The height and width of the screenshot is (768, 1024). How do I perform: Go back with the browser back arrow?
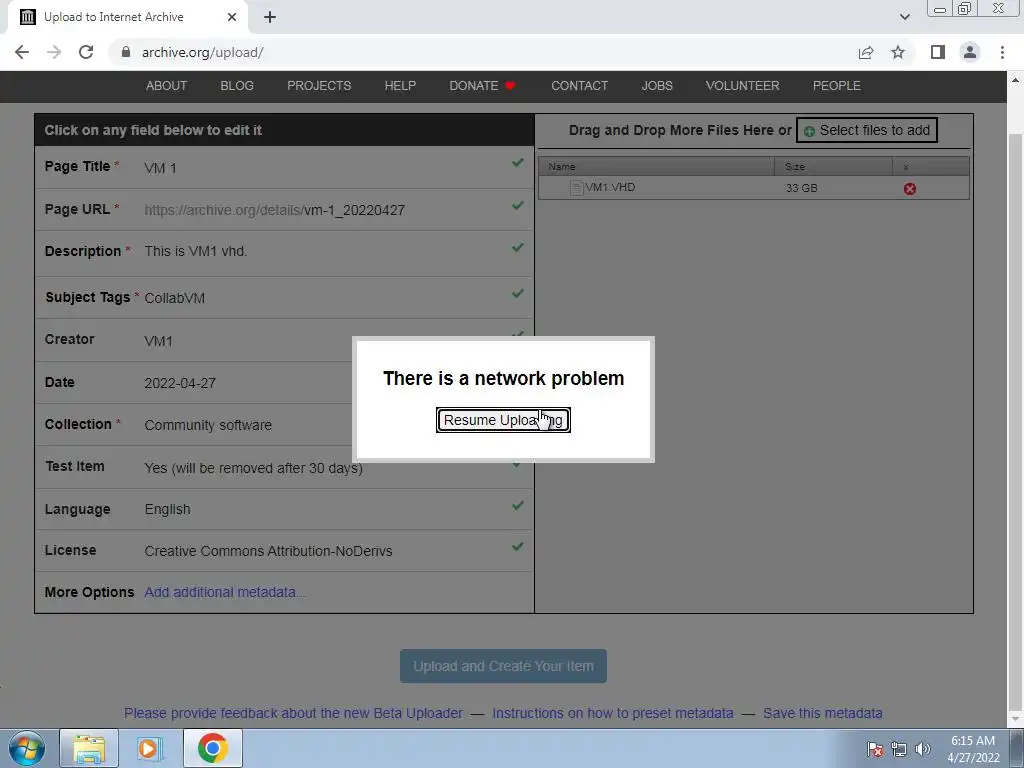[x=22, y=52]
